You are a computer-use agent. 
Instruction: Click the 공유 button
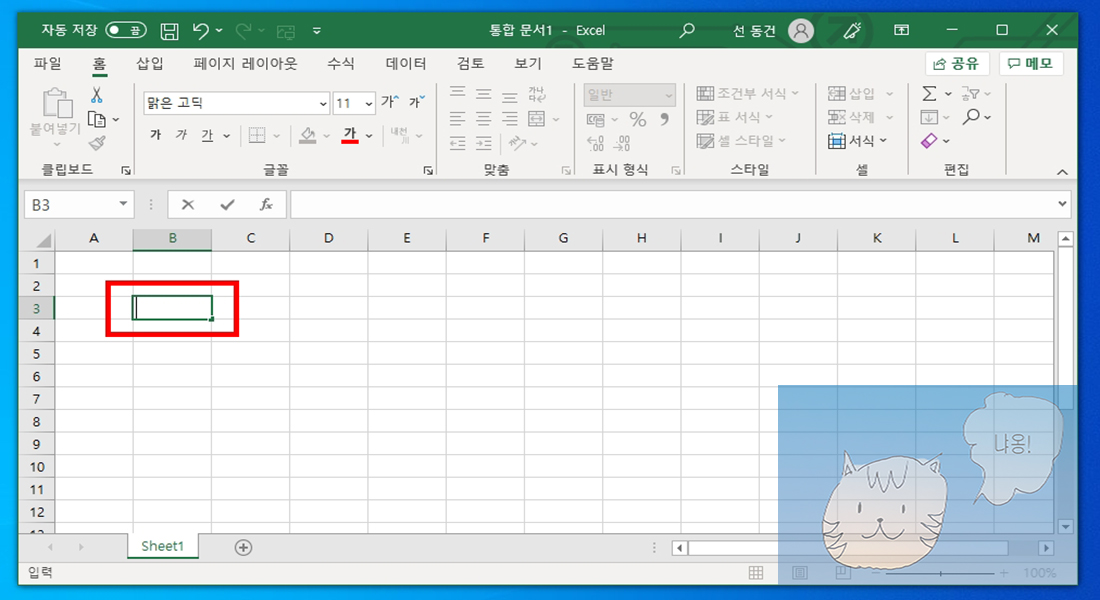point(957,64)
